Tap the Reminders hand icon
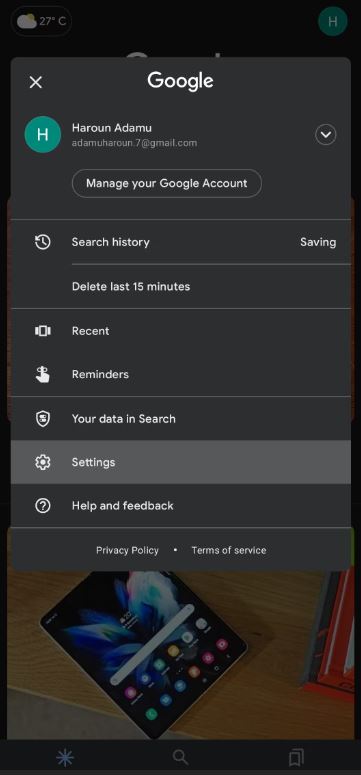This screenshot has height=775, width=361. pyautogui.click(x=43, y=374)
